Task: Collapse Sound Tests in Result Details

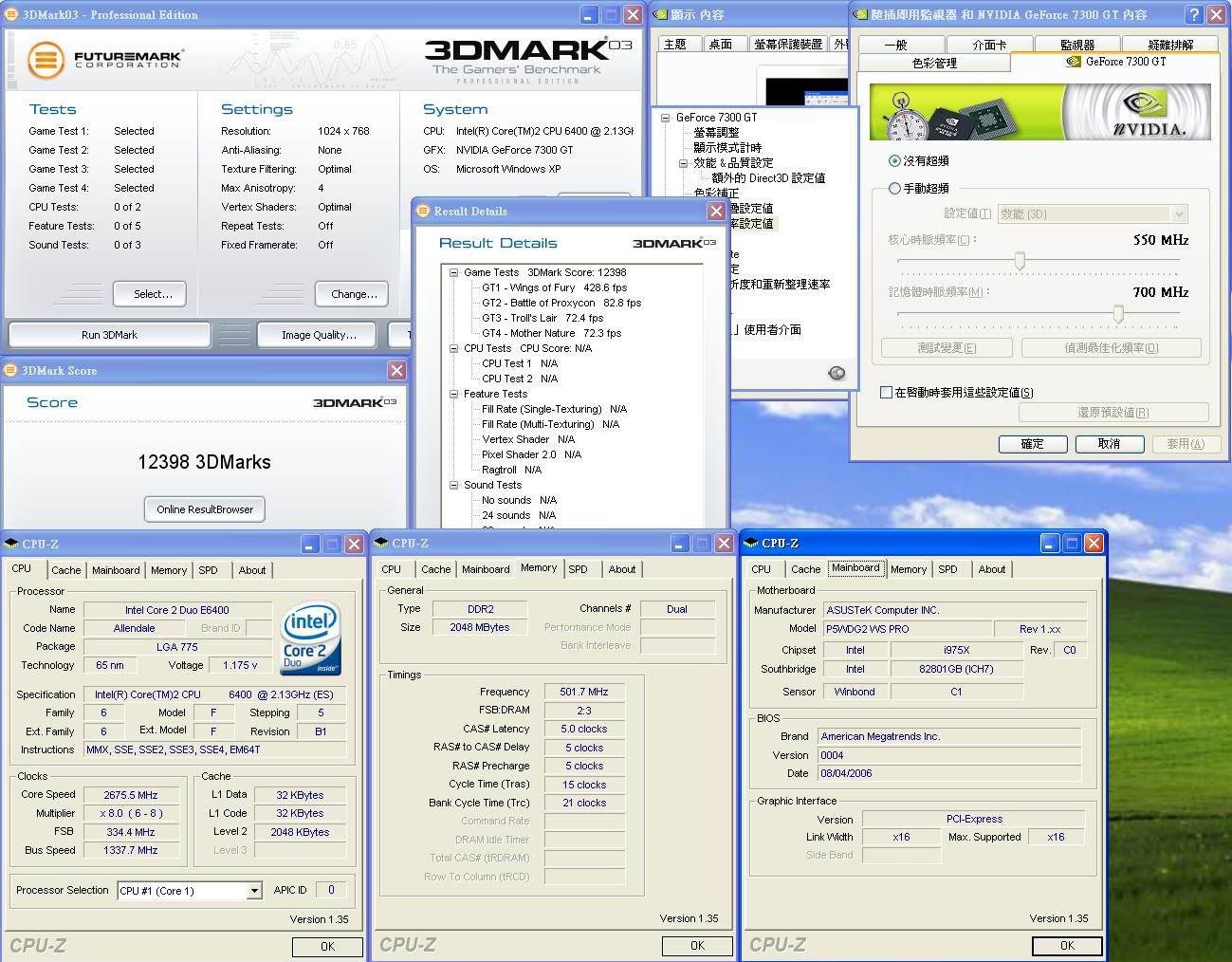Action: coord(454,485)
